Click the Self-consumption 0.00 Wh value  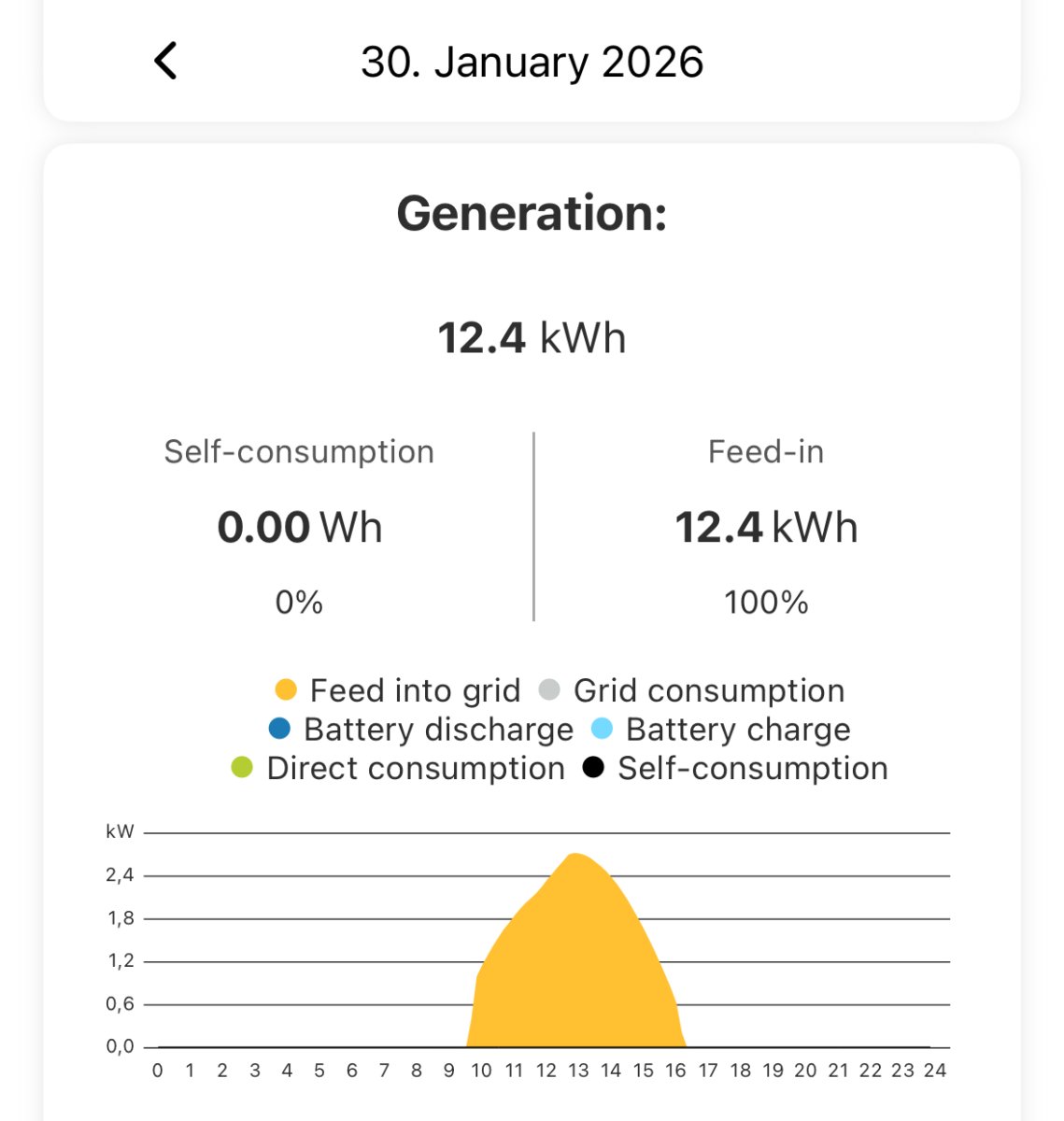299,527
